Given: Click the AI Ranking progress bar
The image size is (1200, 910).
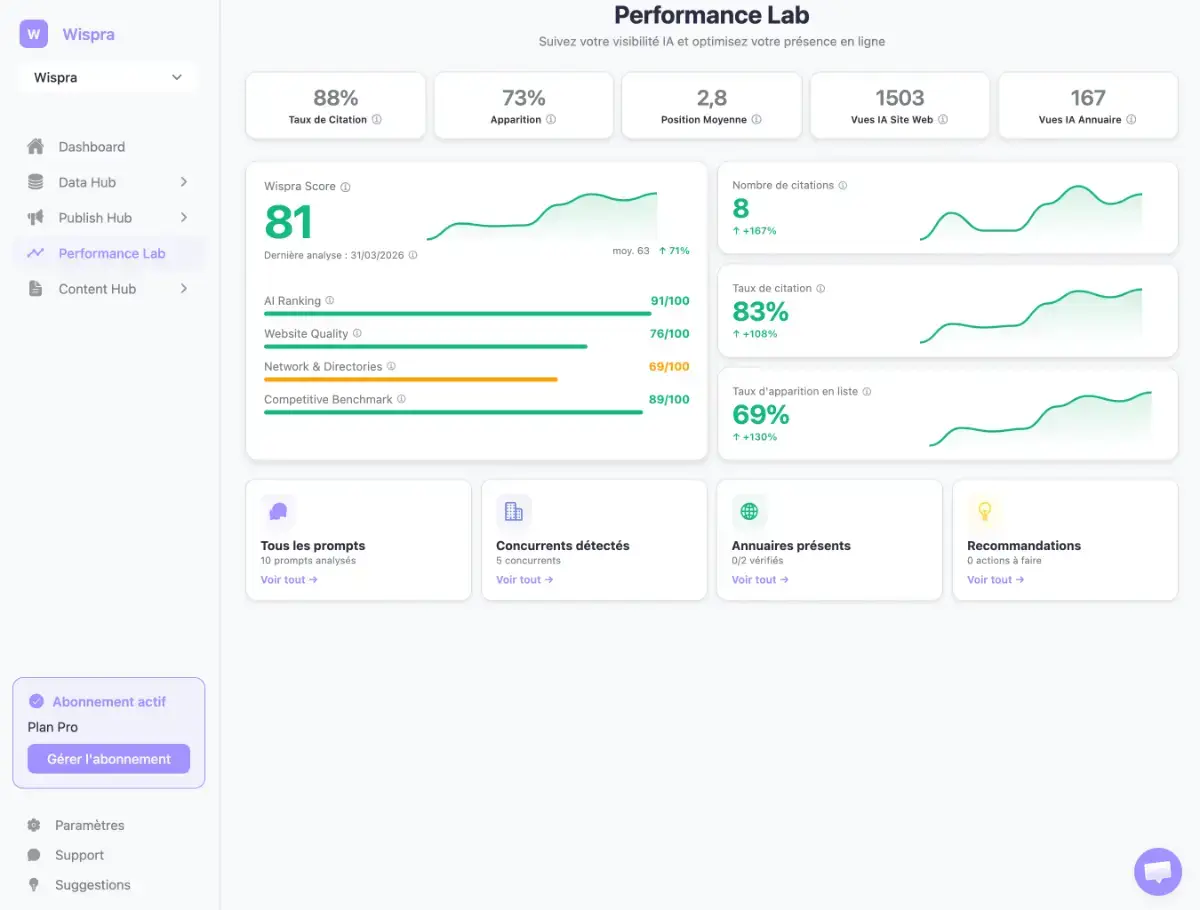Looking at the screenshot, I should coord(457,314).
